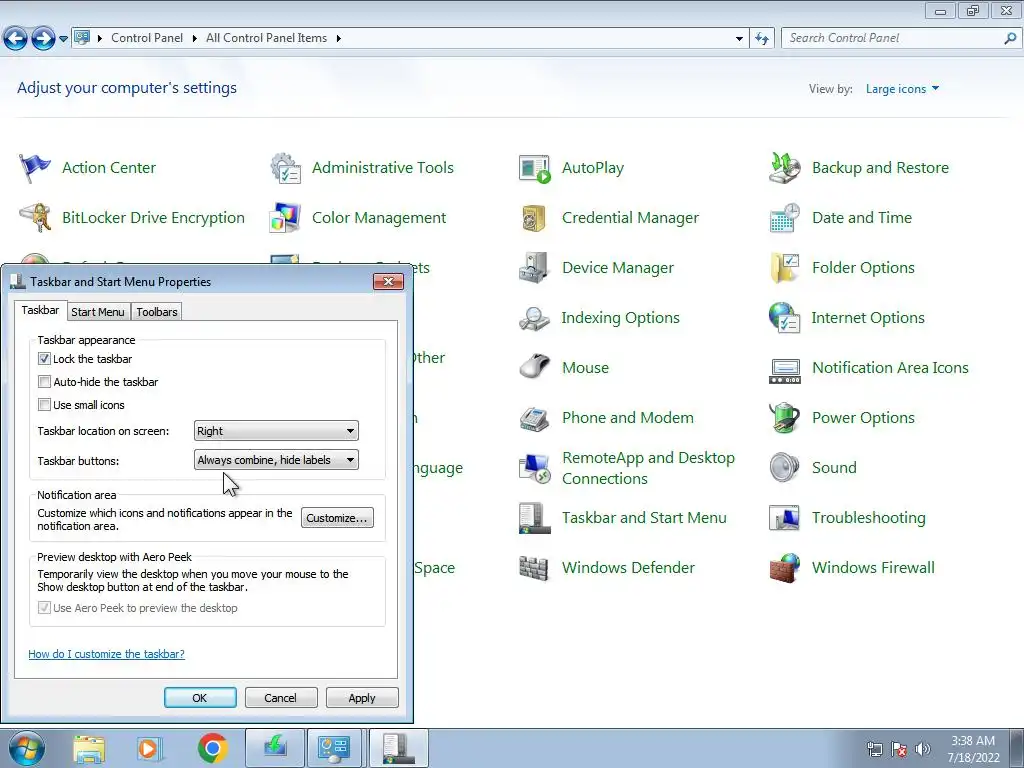Viewport: 1024px width, 768px height.
Task: Open How do I customize the taskbar link
Action: click(x=106, y=654)
